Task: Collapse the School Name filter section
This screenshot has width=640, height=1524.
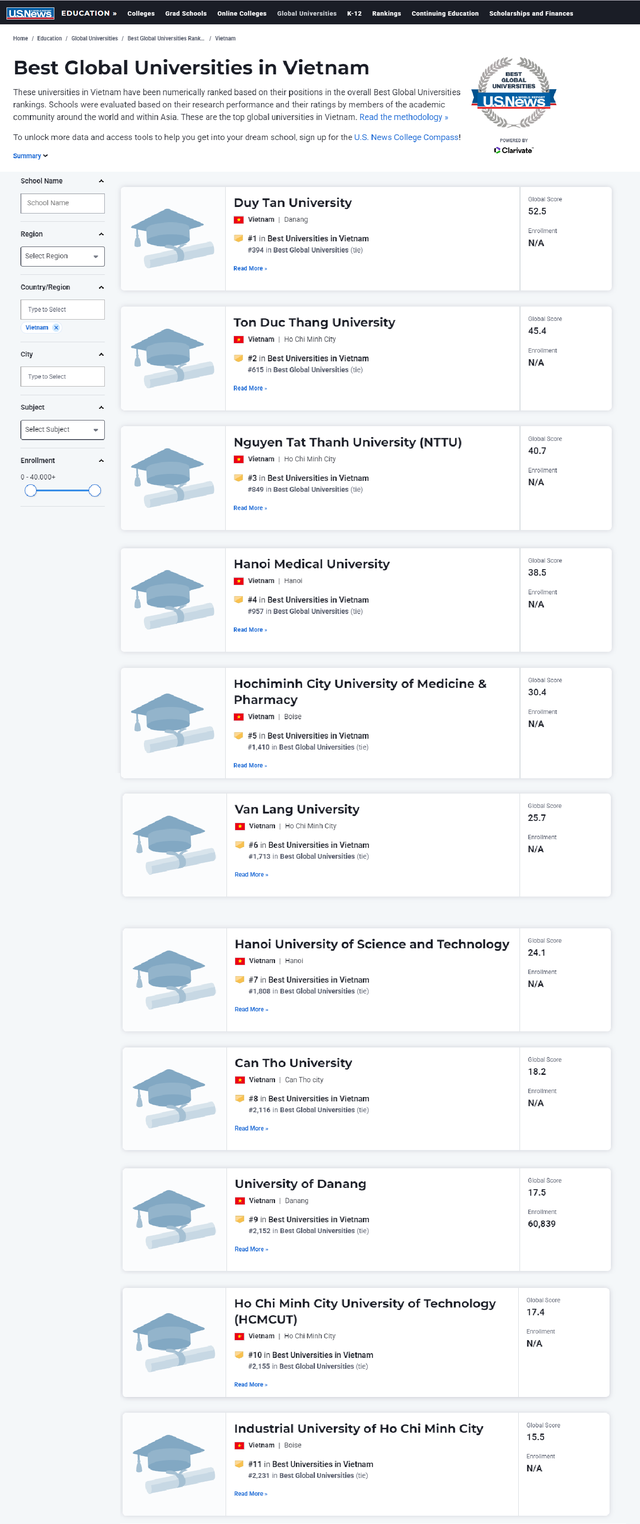Action: pyautogui.click(x=101, y=181)
